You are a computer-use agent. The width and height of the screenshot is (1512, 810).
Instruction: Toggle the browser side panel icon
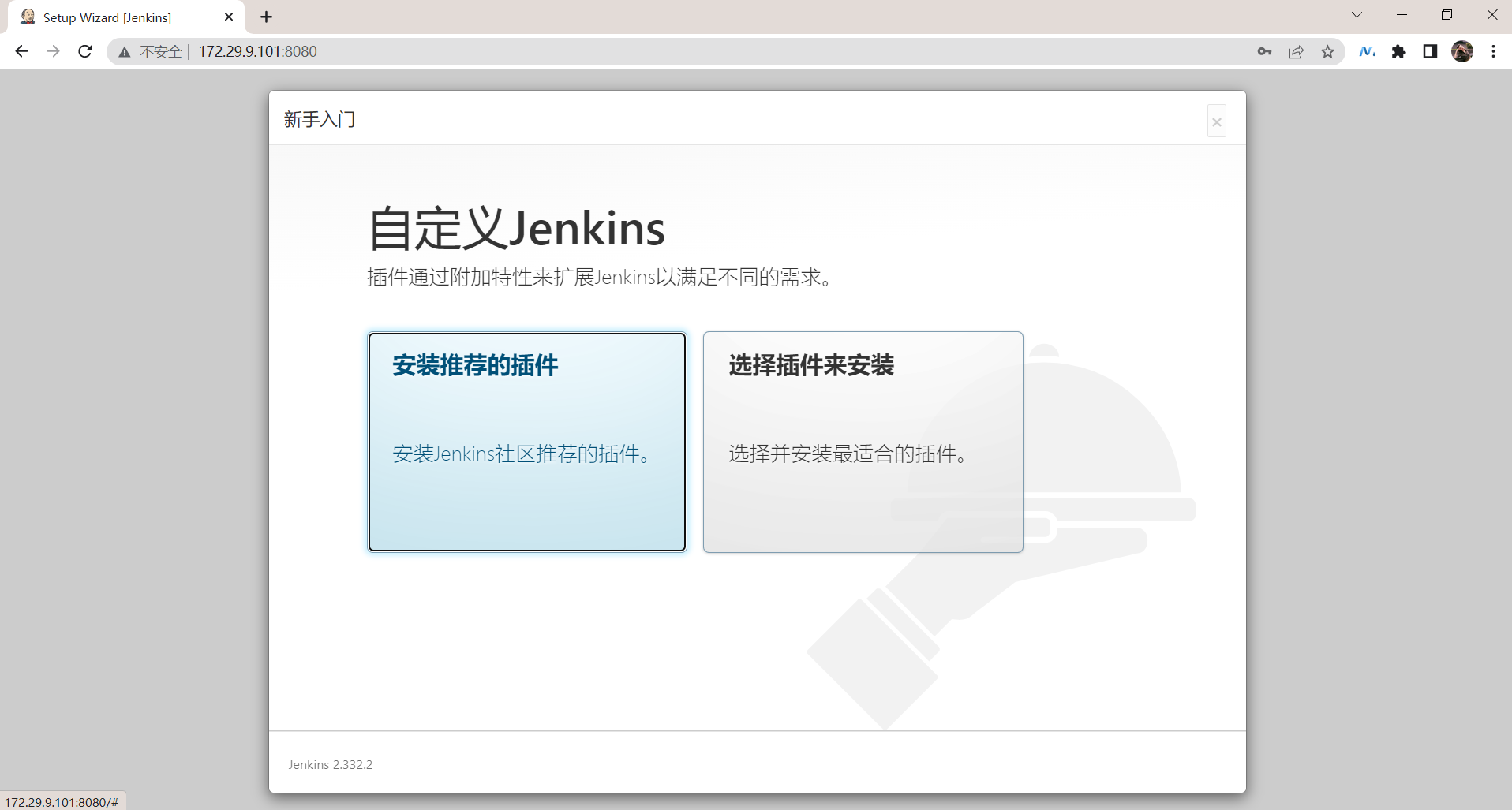1430,51
